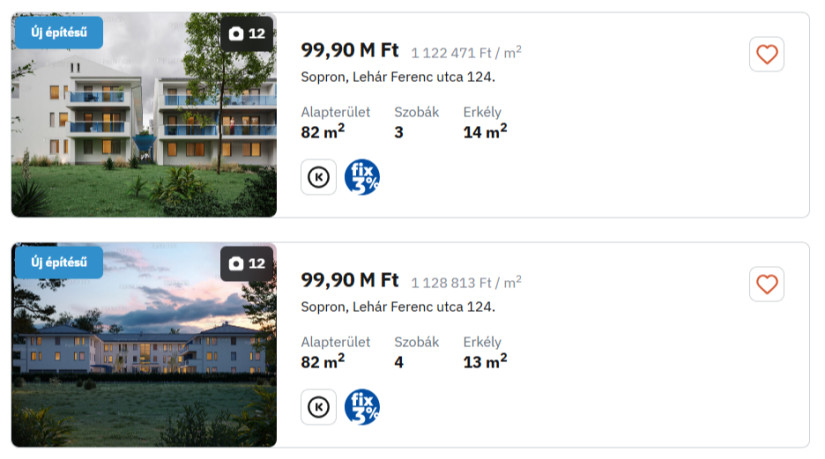Click the 99,90 M Ft price of the second listing
This screenshot has width=825, height=459.
[x=350, y=281]
